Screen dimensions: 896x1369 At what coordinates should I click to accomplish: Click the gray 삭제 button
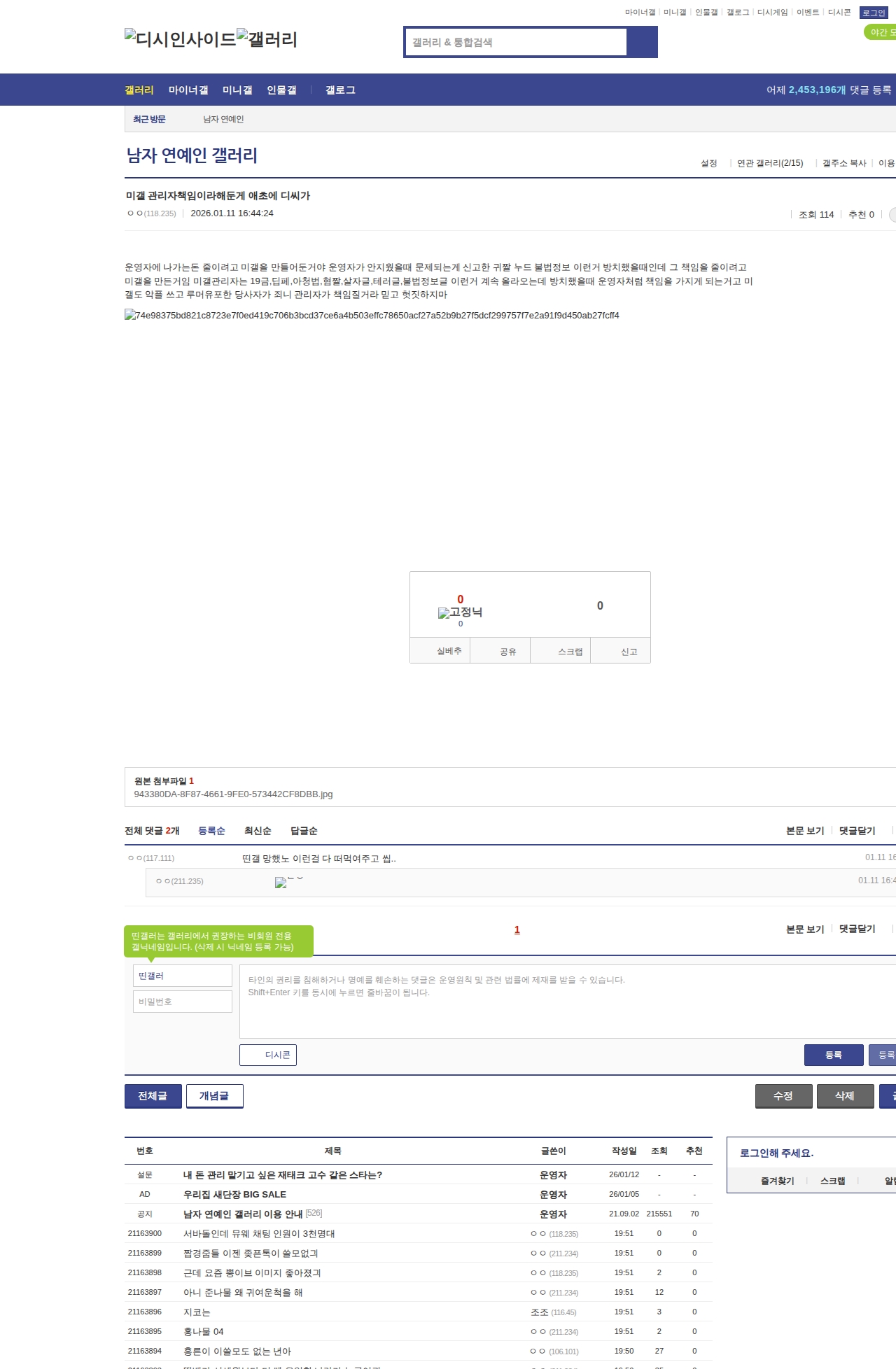[x=846, y=1096]
